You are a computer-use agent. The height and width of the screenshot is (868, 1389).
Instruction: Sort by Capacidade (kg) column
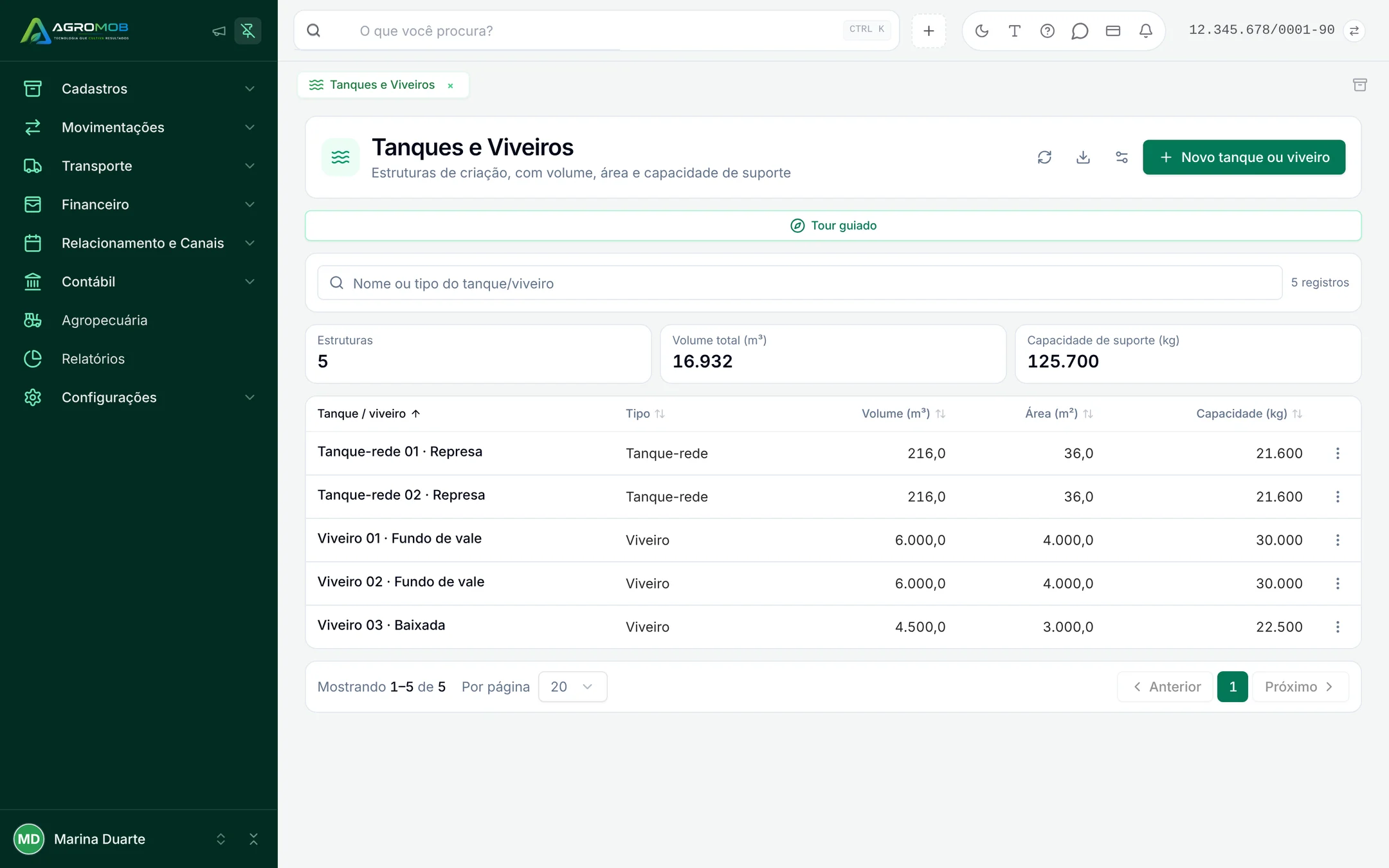1249,413
